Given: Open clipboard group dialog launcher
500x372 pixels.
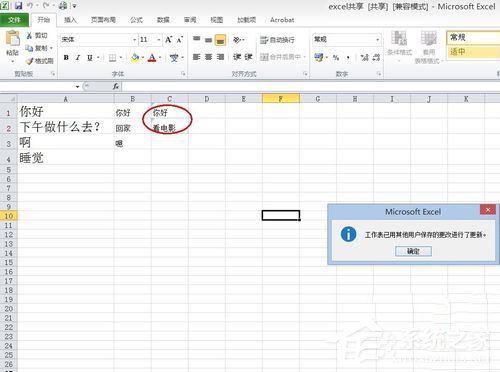Looking at the screenshot, I should pyautogui.click(x=53, y=74).
